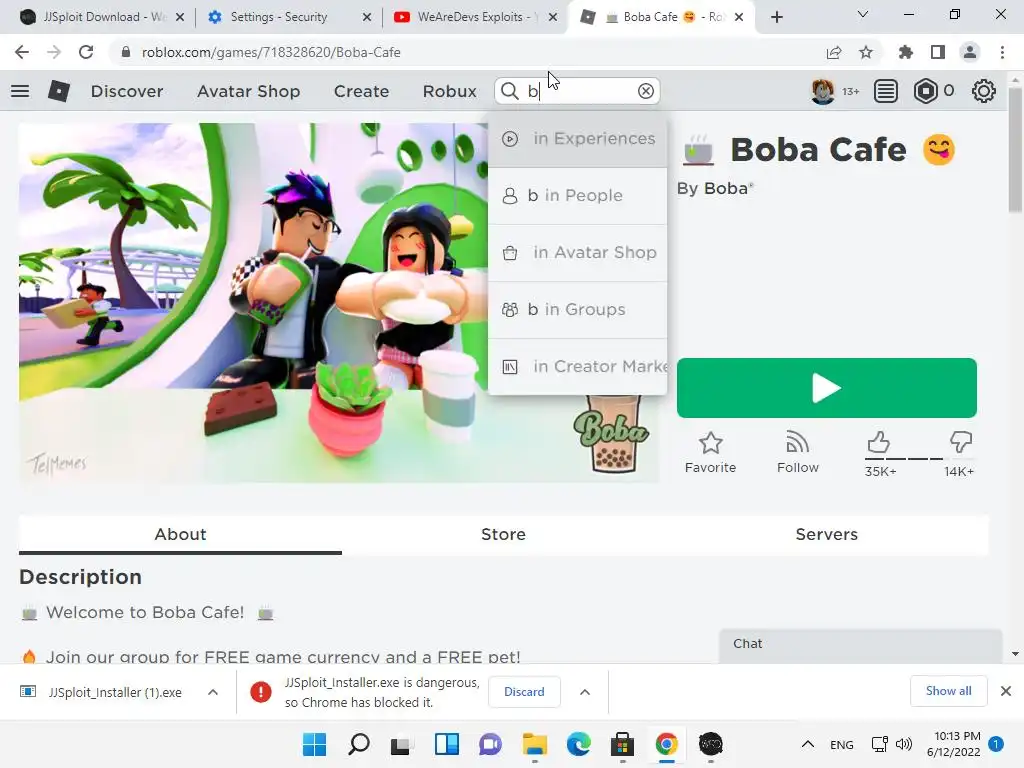Click the Follow feed icon

coord(797,443)
